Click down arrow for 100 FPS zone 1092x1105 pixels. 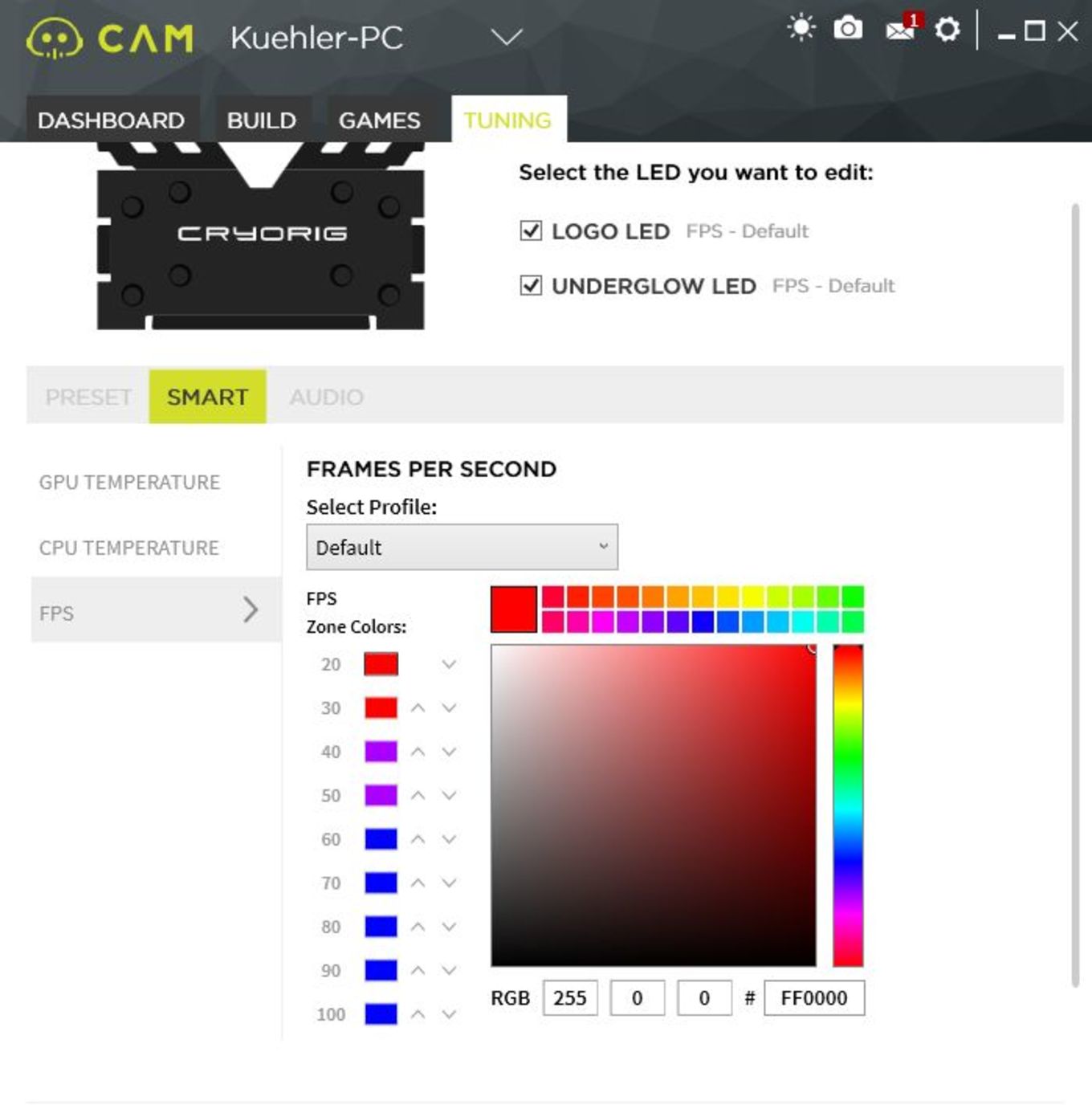pyautogui.click(x=449, y=1014)
